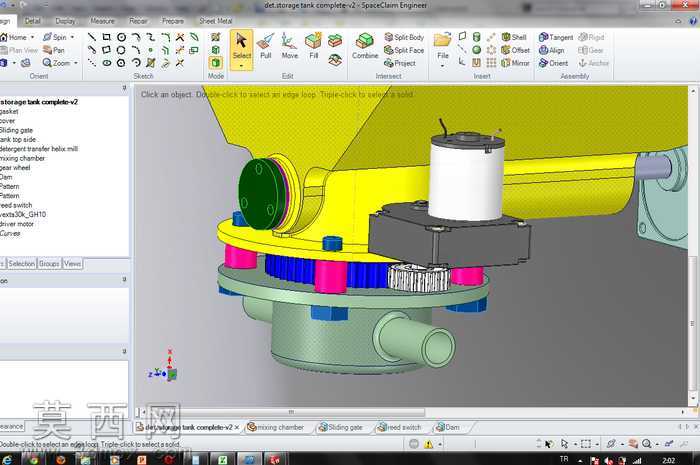Select the Line sketch tool

point(92,37)
